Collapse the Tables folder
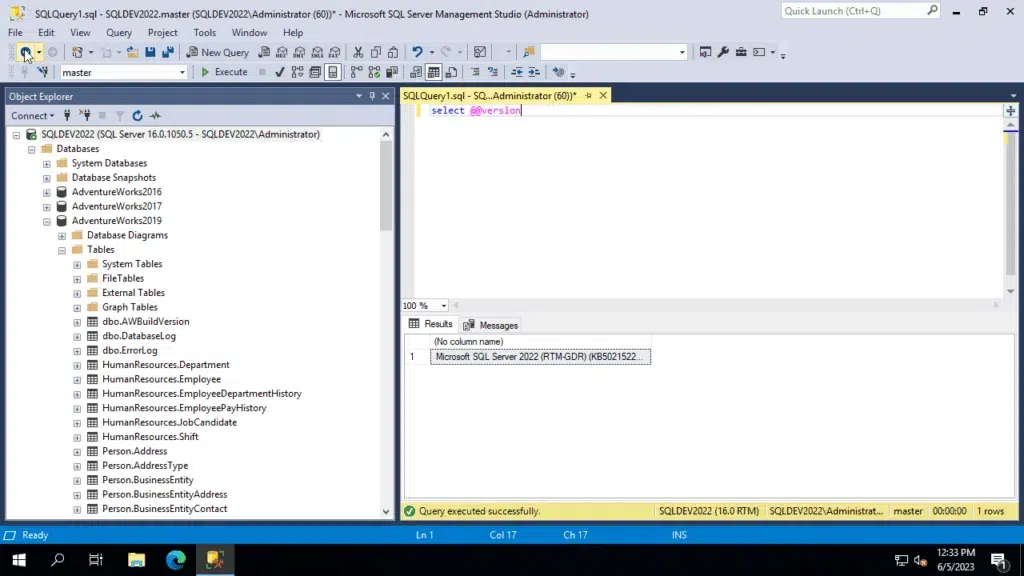The height and width of the screenshot is (576, 1024). (61, 250)
